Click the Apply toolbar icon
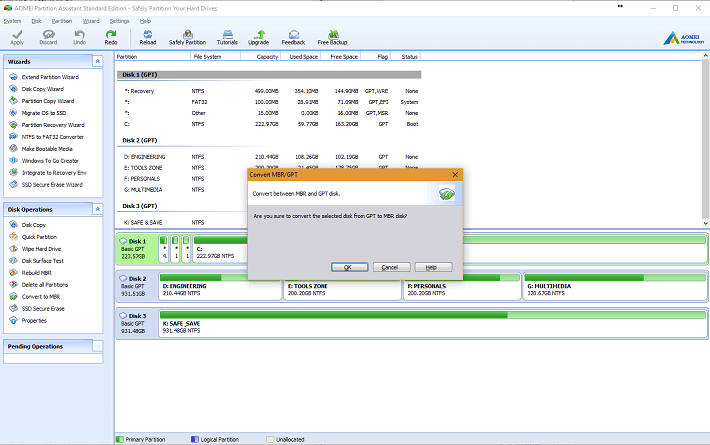This screenshot has height=445, width=710. (17, 37)
